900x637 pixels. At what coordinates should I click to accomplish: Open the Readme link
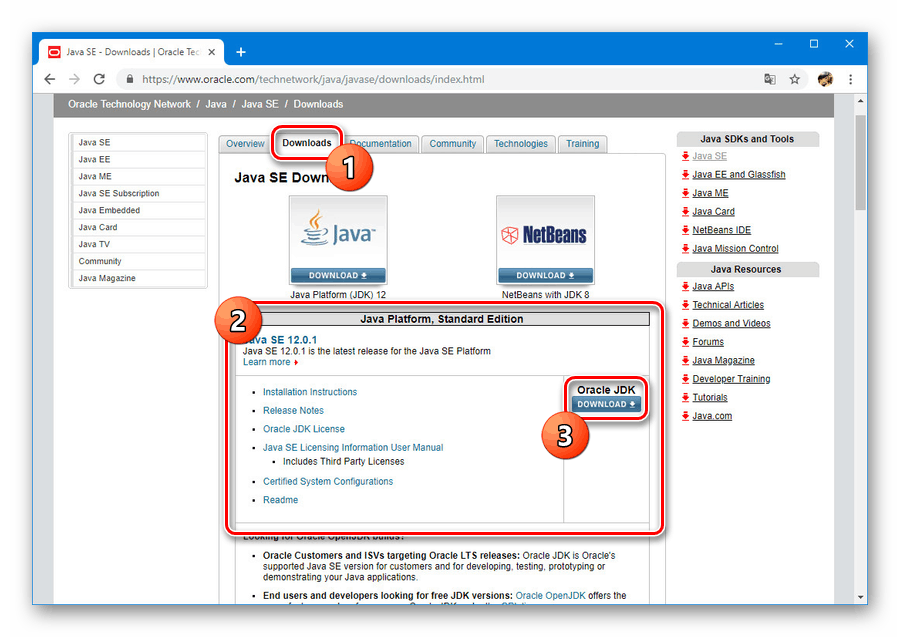(x=280, y=500)
